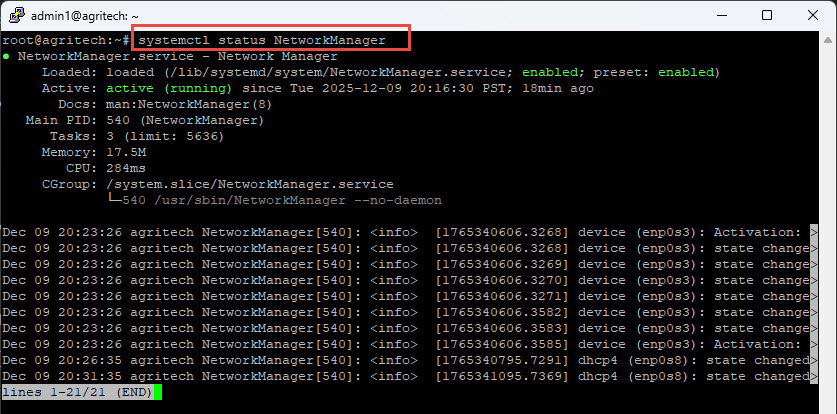Click the green active status dot
Screen dimensions: 837x414
coord(7,56)
